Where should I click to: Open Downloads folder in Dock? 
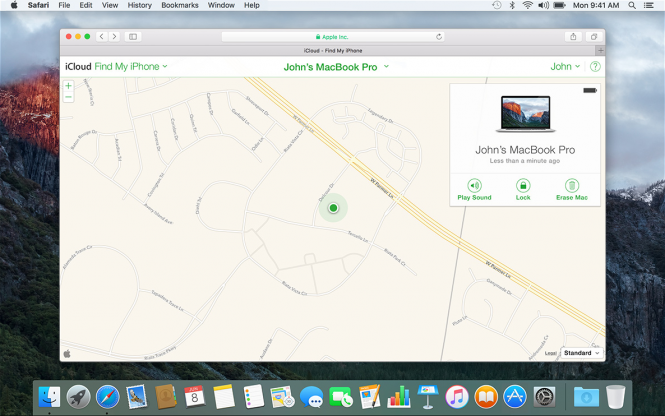586,397
